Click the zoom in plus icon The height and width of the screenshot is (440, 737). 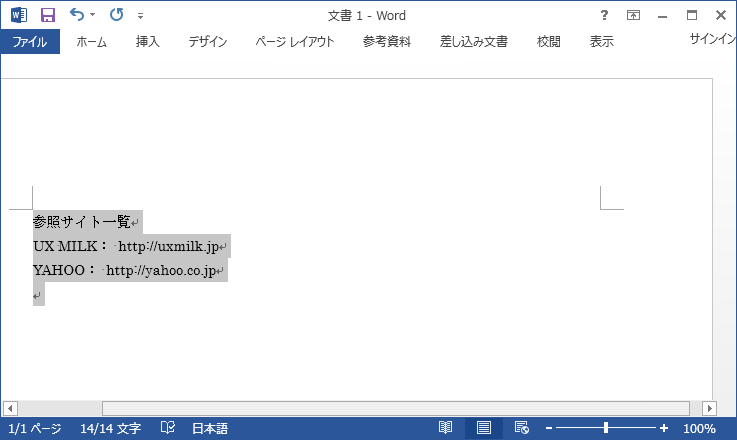[x=664, y=428]
